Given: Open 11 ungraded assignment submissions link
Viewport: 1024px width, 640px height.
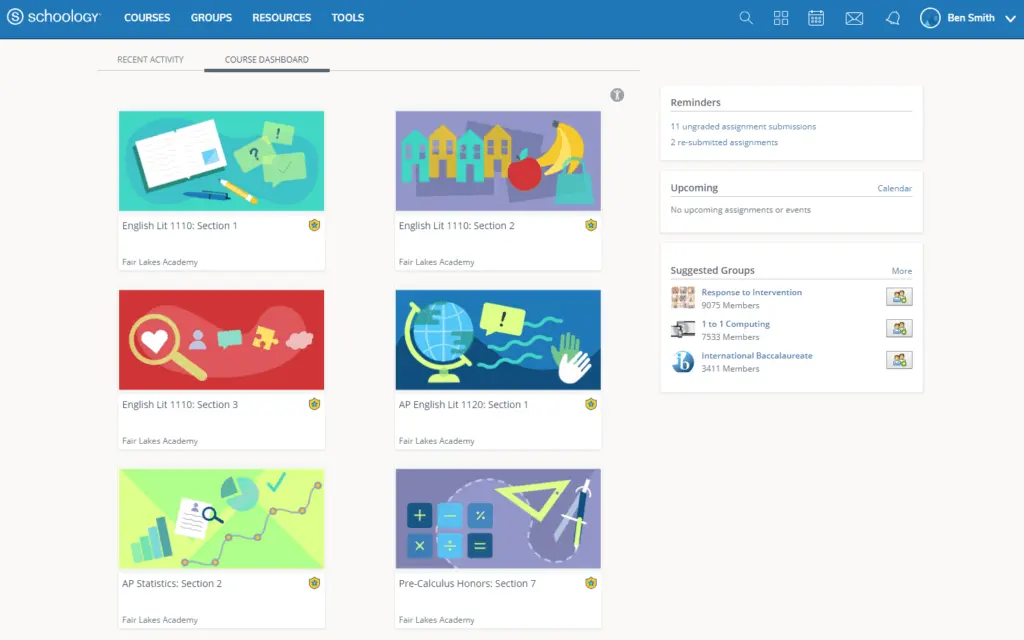Looking at the screenshot, I should pyautogui.click(x=743, y=127).
